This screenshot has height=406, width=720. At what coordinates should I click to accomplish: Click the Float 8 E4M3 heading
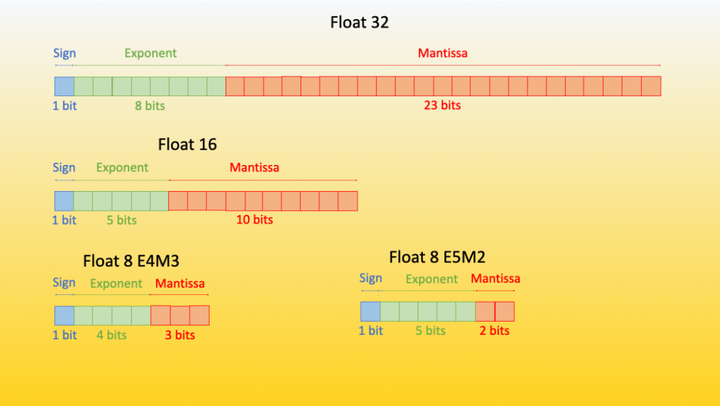click(131, 261)
